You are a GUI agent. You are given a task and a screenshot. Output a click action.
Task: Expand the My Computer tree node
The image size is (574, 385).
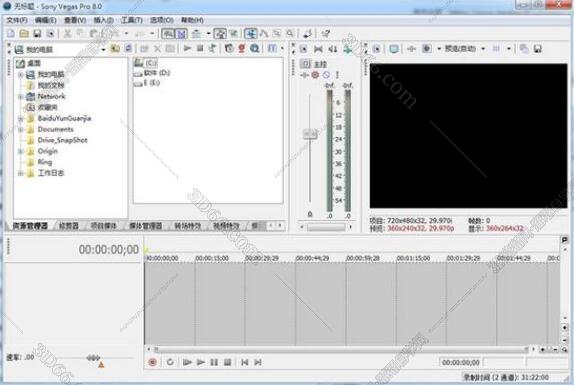21,75
